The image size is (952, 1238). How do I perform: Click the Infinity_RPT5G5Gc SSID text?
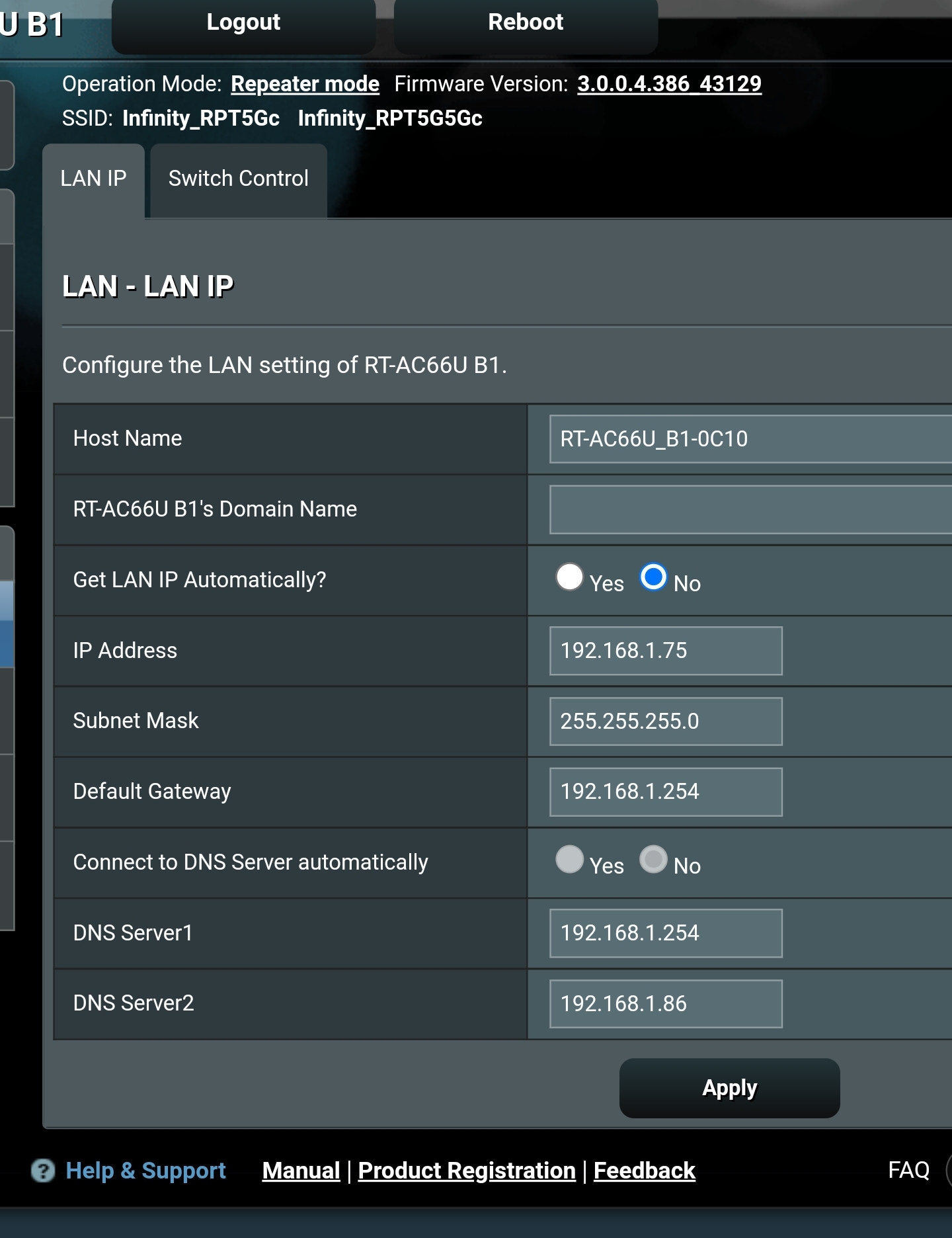coord(390,118)
